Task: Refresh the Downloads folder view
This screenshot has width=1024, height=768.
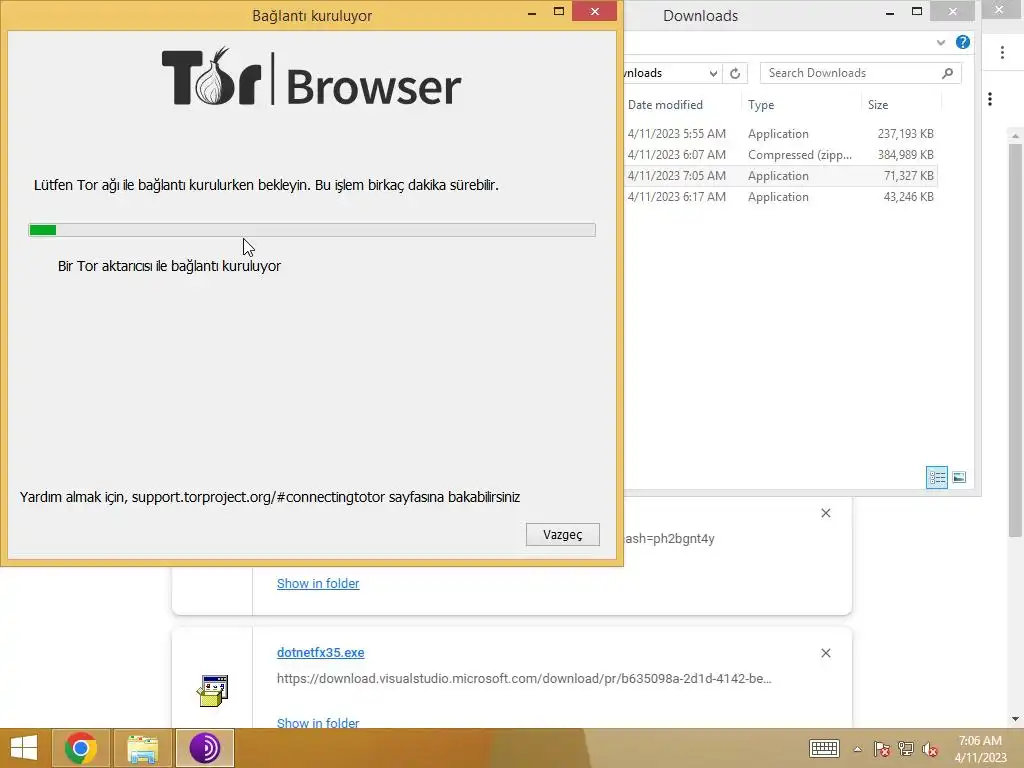Action: click(735, 73)
